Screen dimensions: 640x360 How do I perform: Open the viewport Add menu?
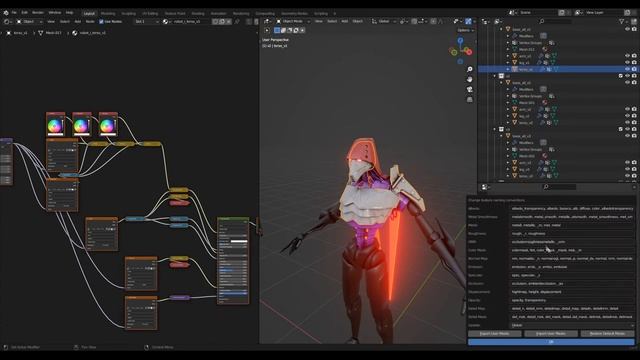pos(344,21)
